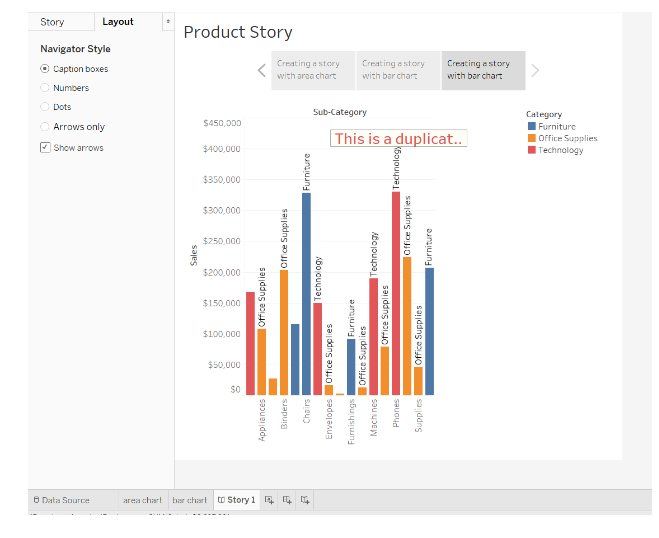Open the bar chart sheet tab
The height and width of the screenshot is (538, 659).
coord(189,500)
